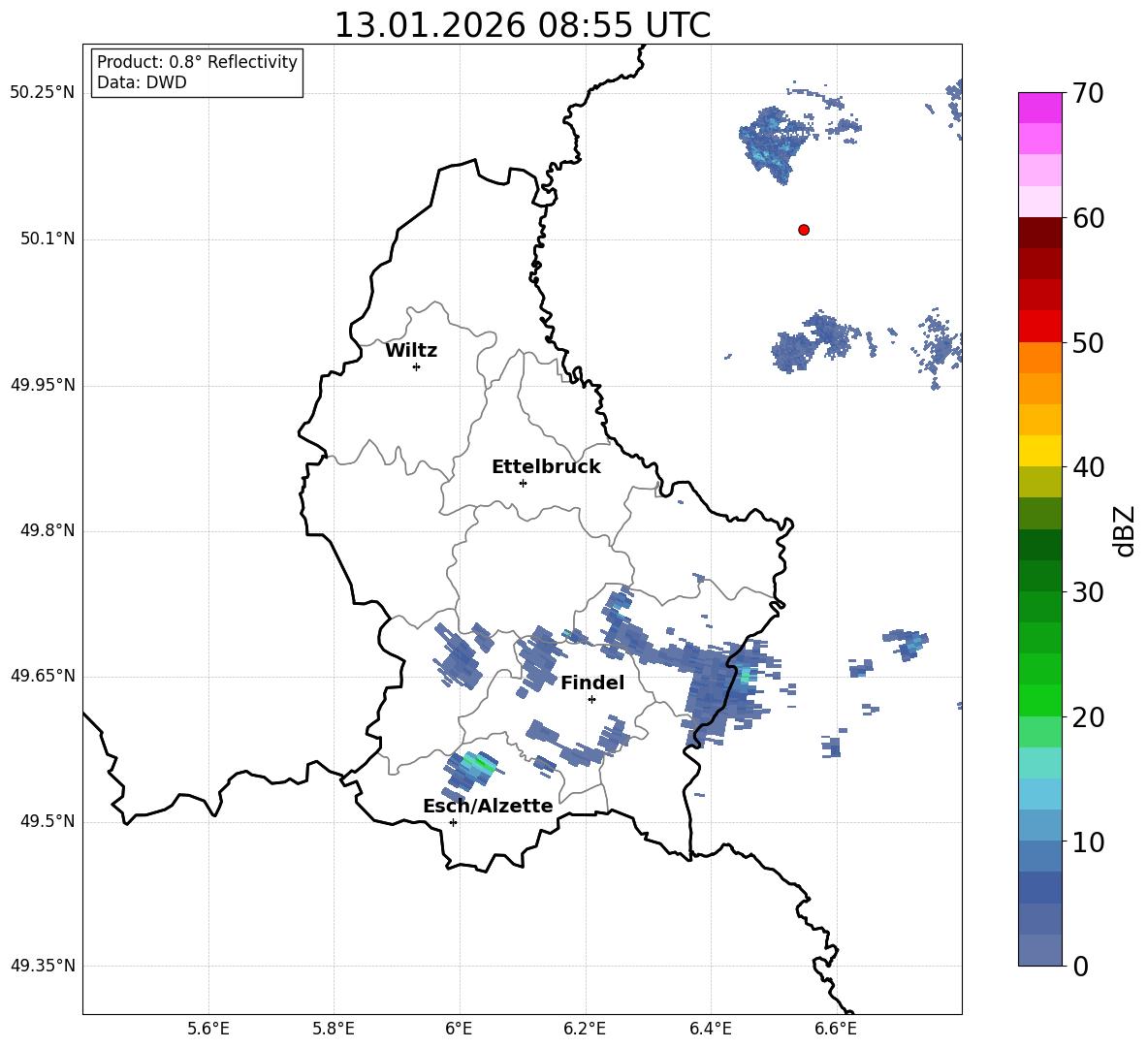Click the red dot marker on map
The width and height of the screenshot is (1148, 1048).
point(804,230)
